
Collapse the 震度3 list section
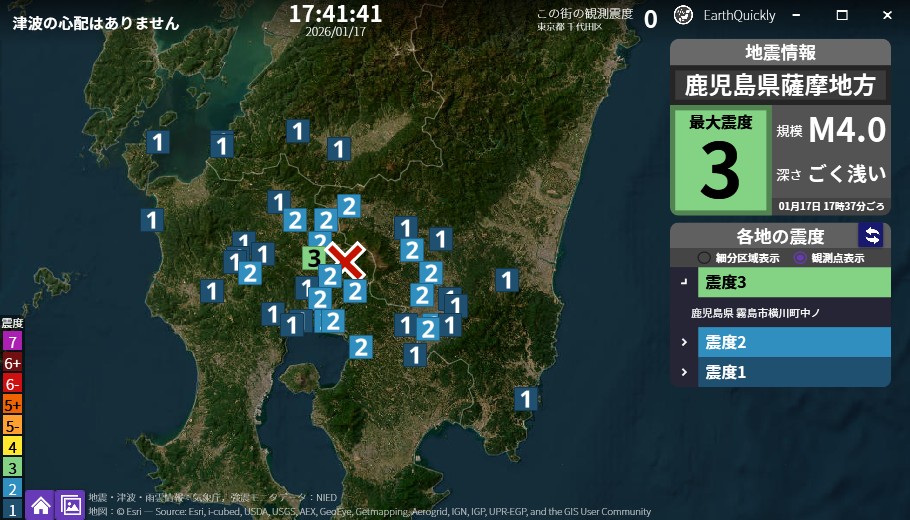point(685,282)
